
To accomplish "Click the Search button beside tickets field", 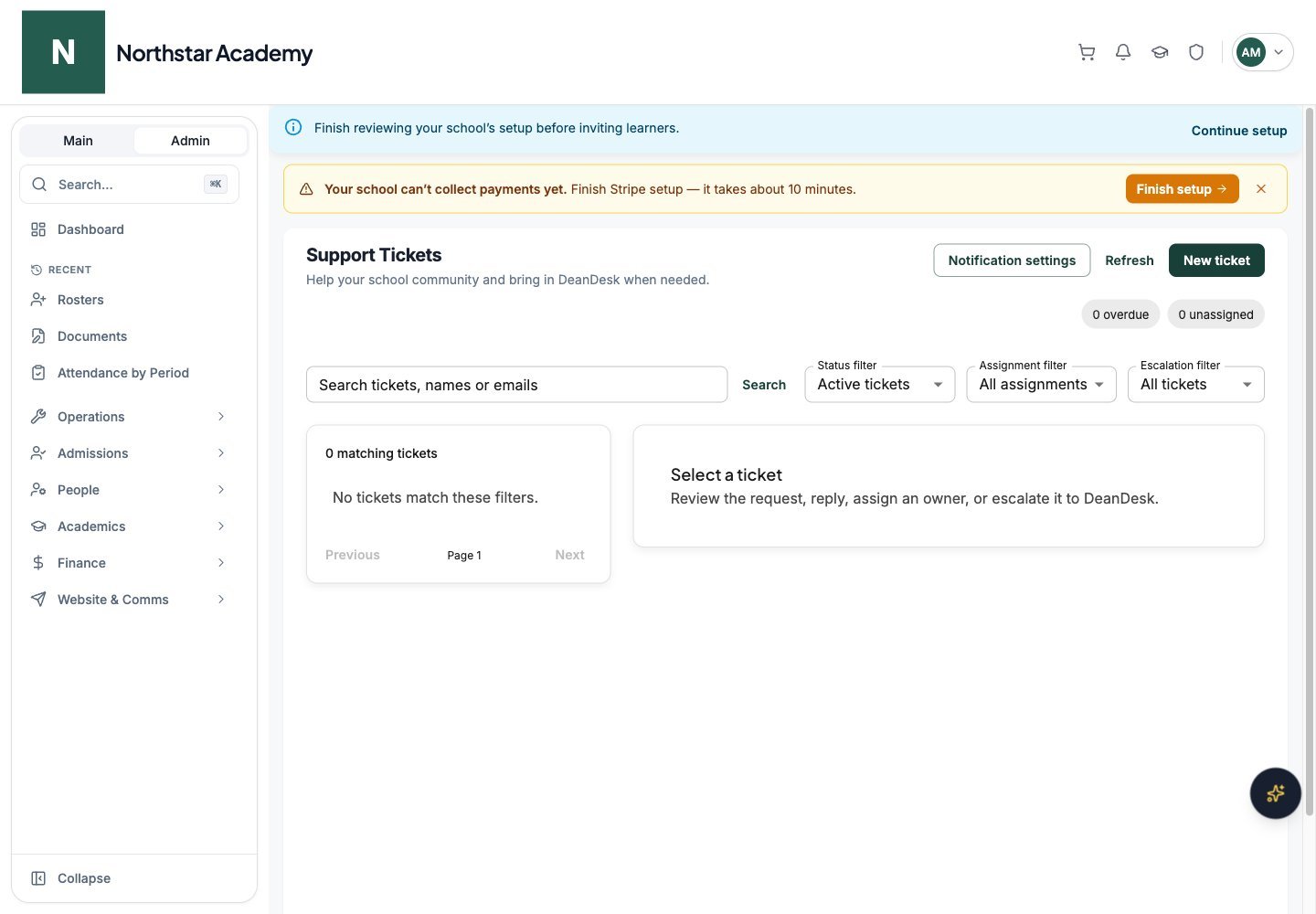I will (x=764, y=385).
